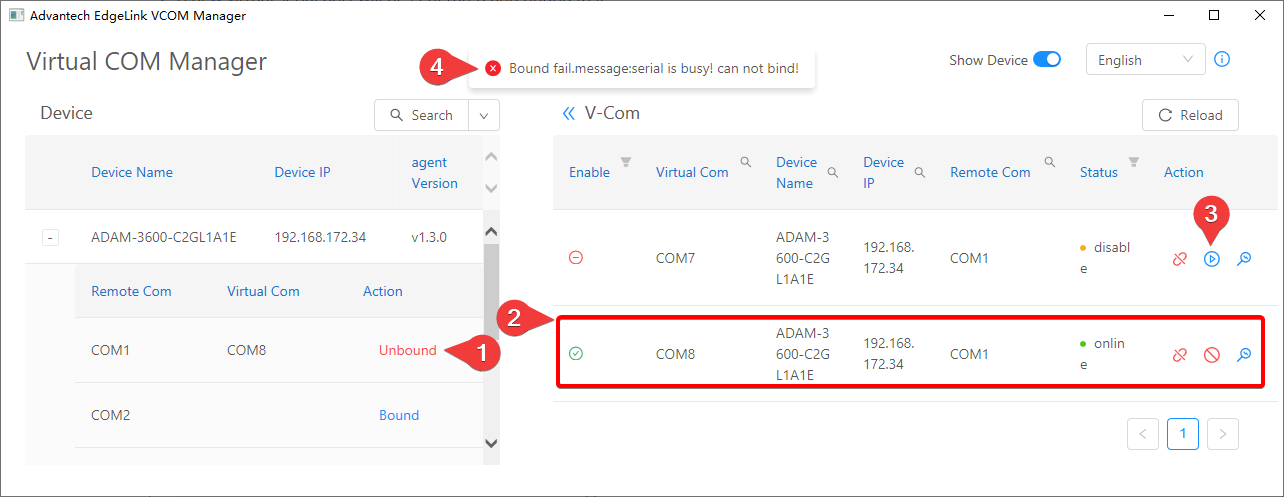The height and width of the screenshot is (497, 1284).
Task: Click Virtual Com column search icon
Action: [x=746, y=161]
